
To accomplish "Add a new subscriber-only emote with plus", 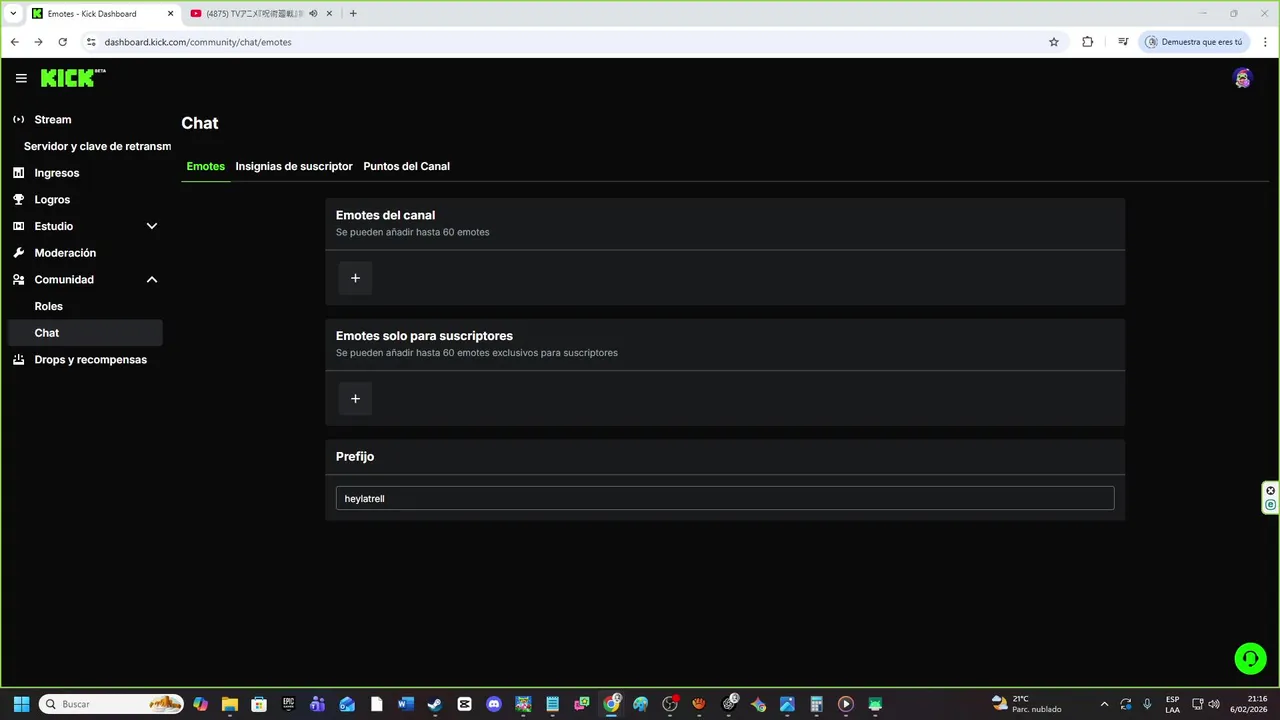I will coord(355,399).
